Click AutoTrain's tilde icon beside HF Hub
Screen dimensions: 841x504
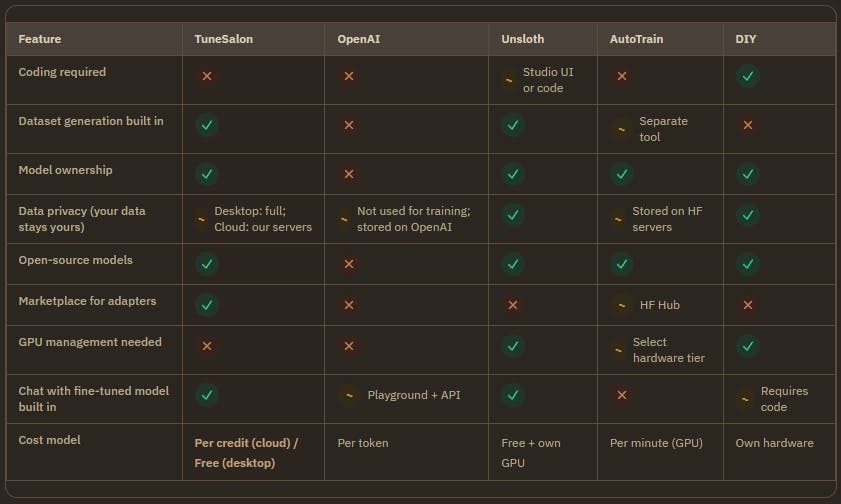tap(622, 305)
